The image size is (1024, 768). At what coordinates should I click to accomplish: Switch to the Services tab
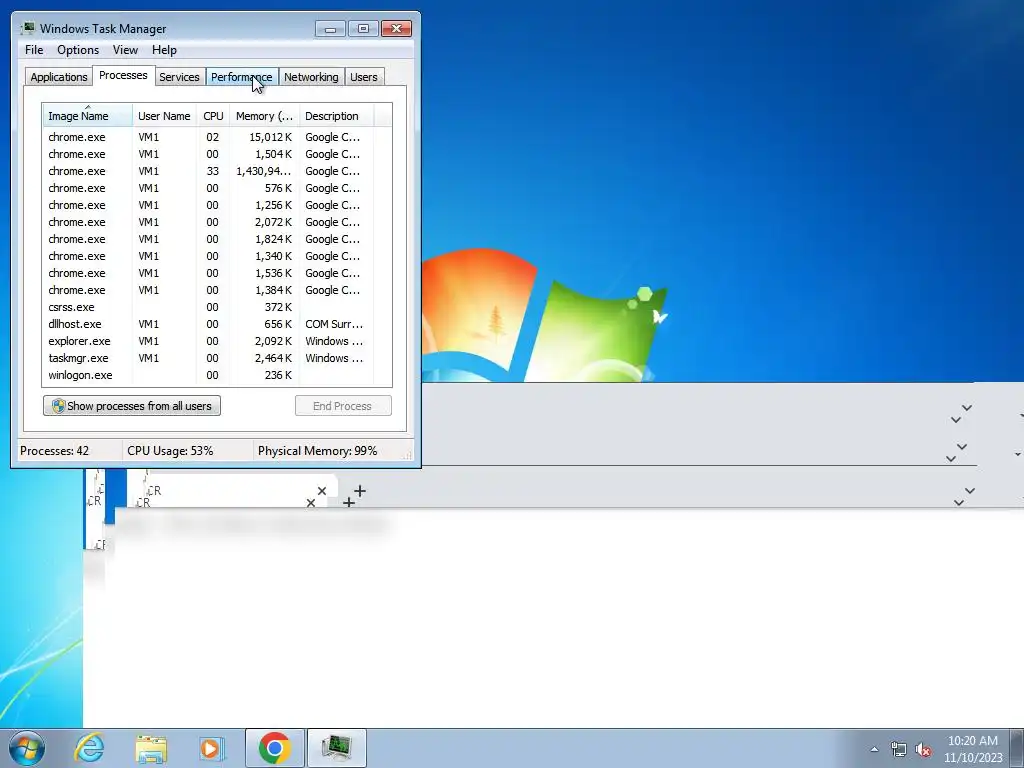(x=179, y=77)
